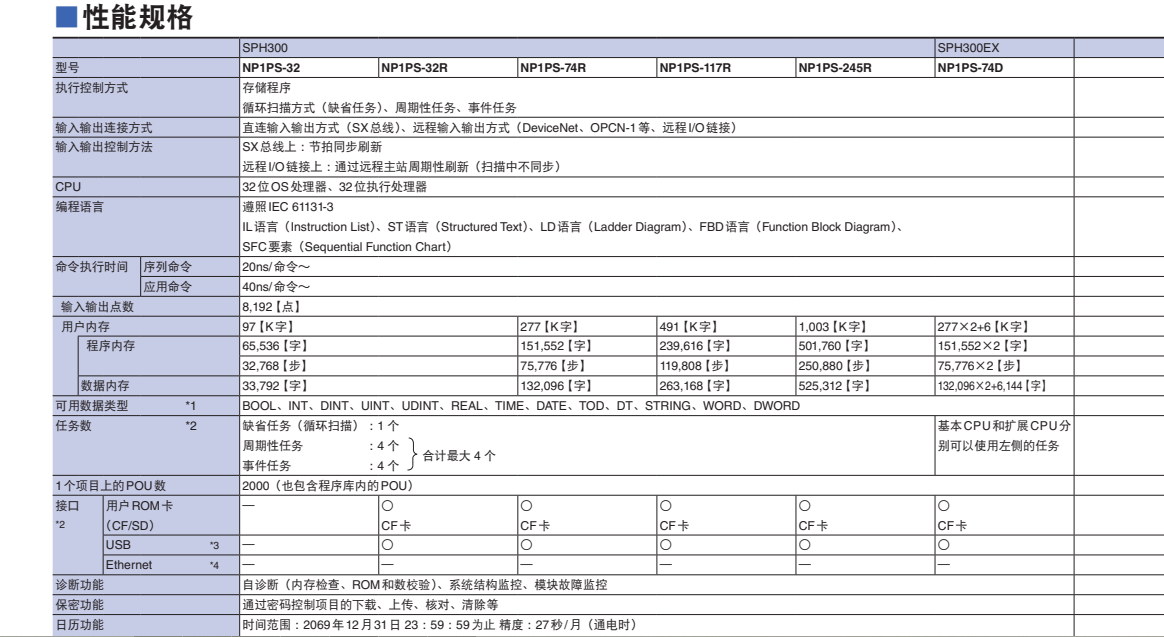Select the 2000 POU count value text
This screenshot has width=1164, height=637.
pos(328,486)
